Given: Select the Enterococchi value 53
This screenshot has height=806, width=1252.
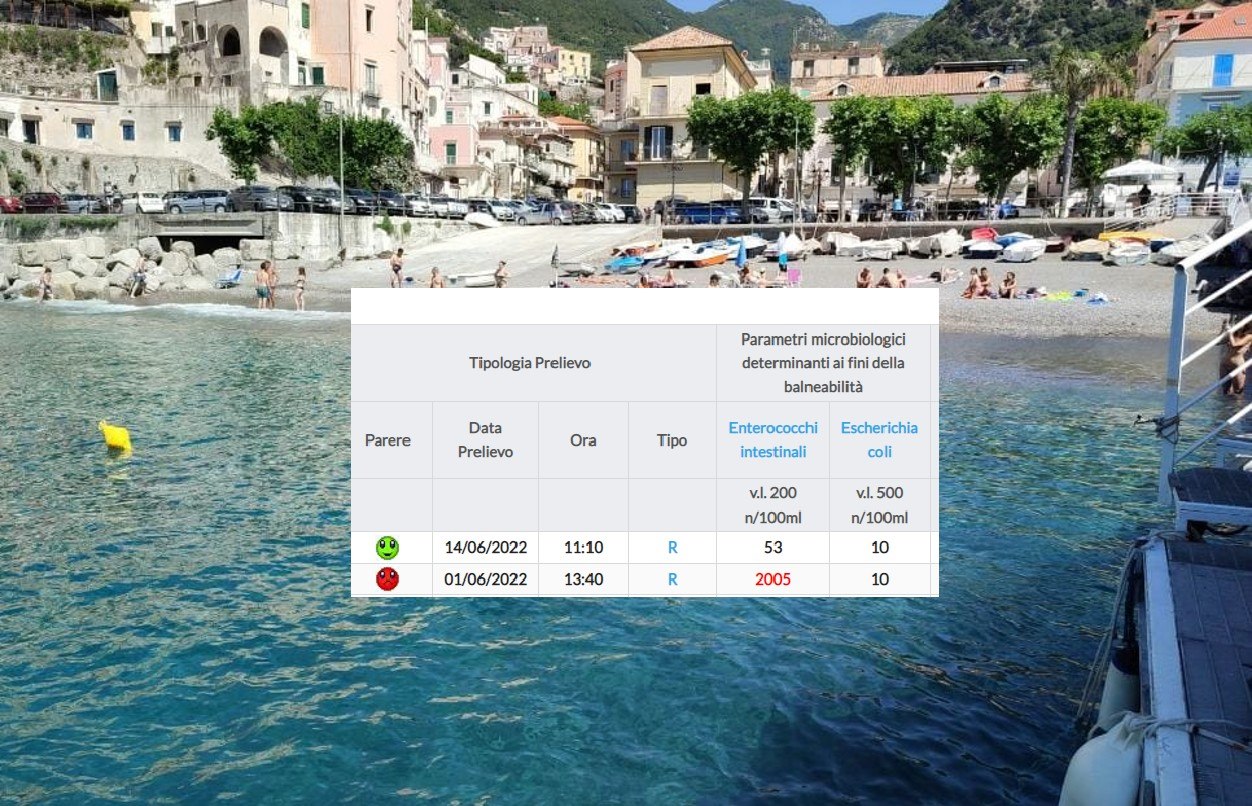Looking at the screenshot, I should pyautogui.click(x=773, y=548).
